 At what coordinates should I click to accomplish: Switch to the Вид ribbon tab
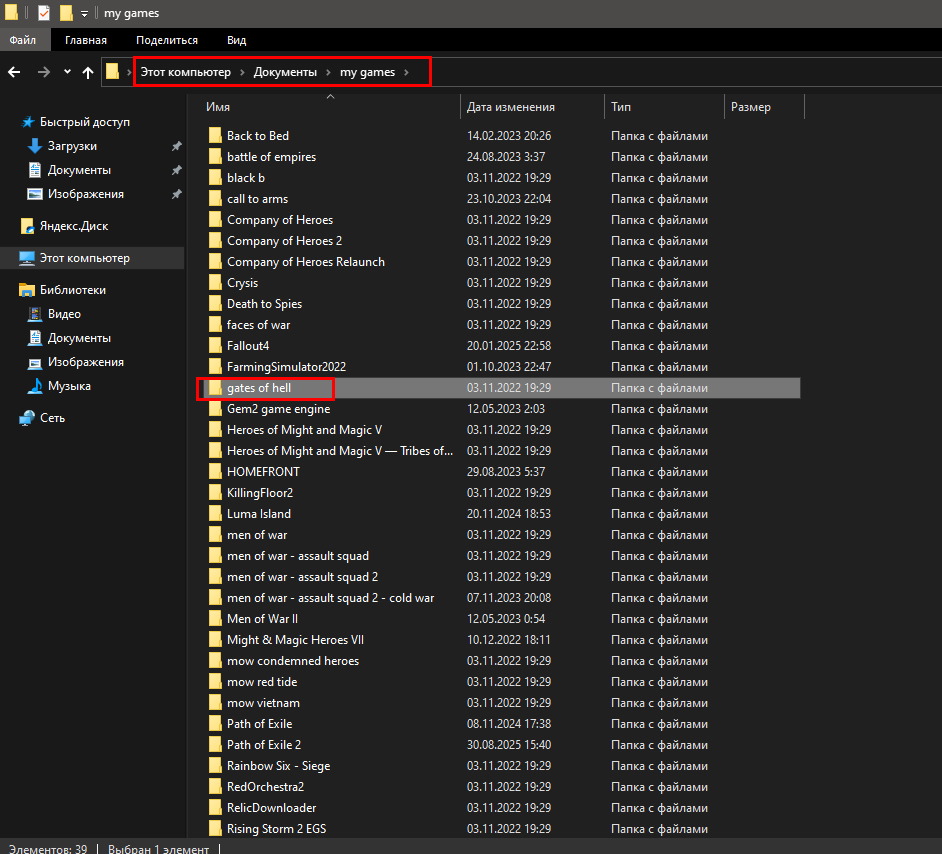(x=237, y=40)
